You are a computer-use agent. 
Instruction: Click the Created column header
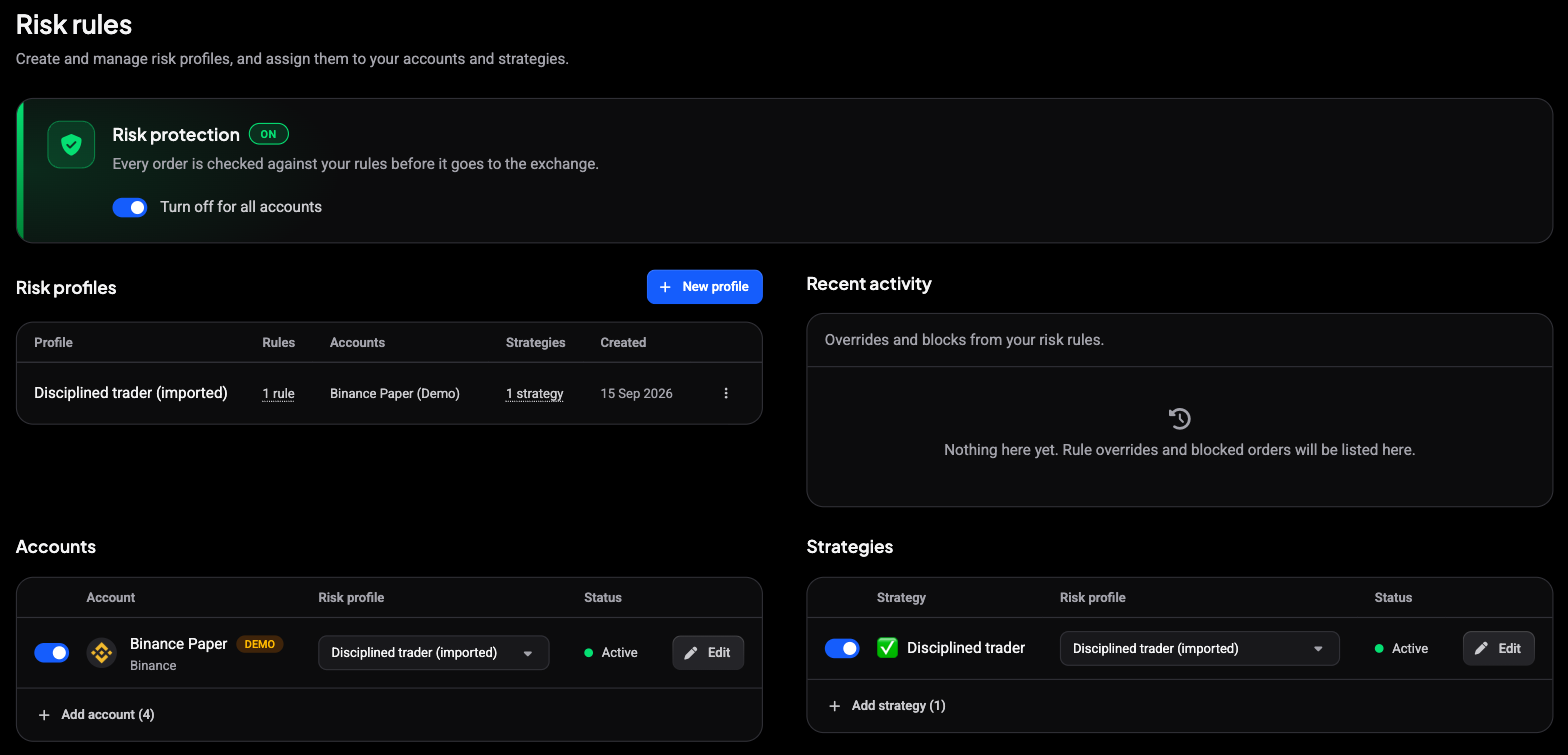pos(623,342)
